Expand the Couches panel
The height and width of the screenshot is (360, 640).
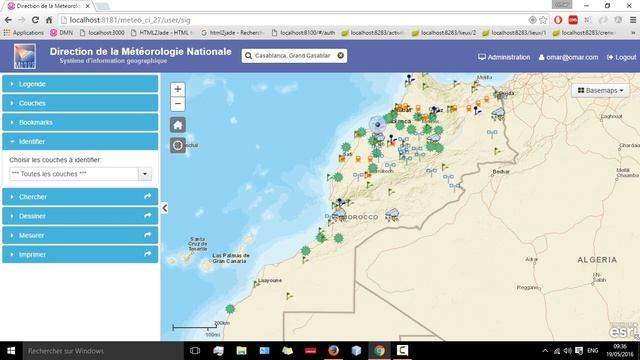[x=80, y=103]
